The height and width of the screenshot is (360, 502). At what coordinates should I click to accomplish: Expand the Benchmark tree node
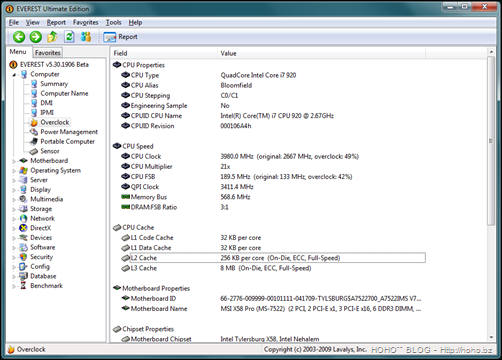(14, 286)
